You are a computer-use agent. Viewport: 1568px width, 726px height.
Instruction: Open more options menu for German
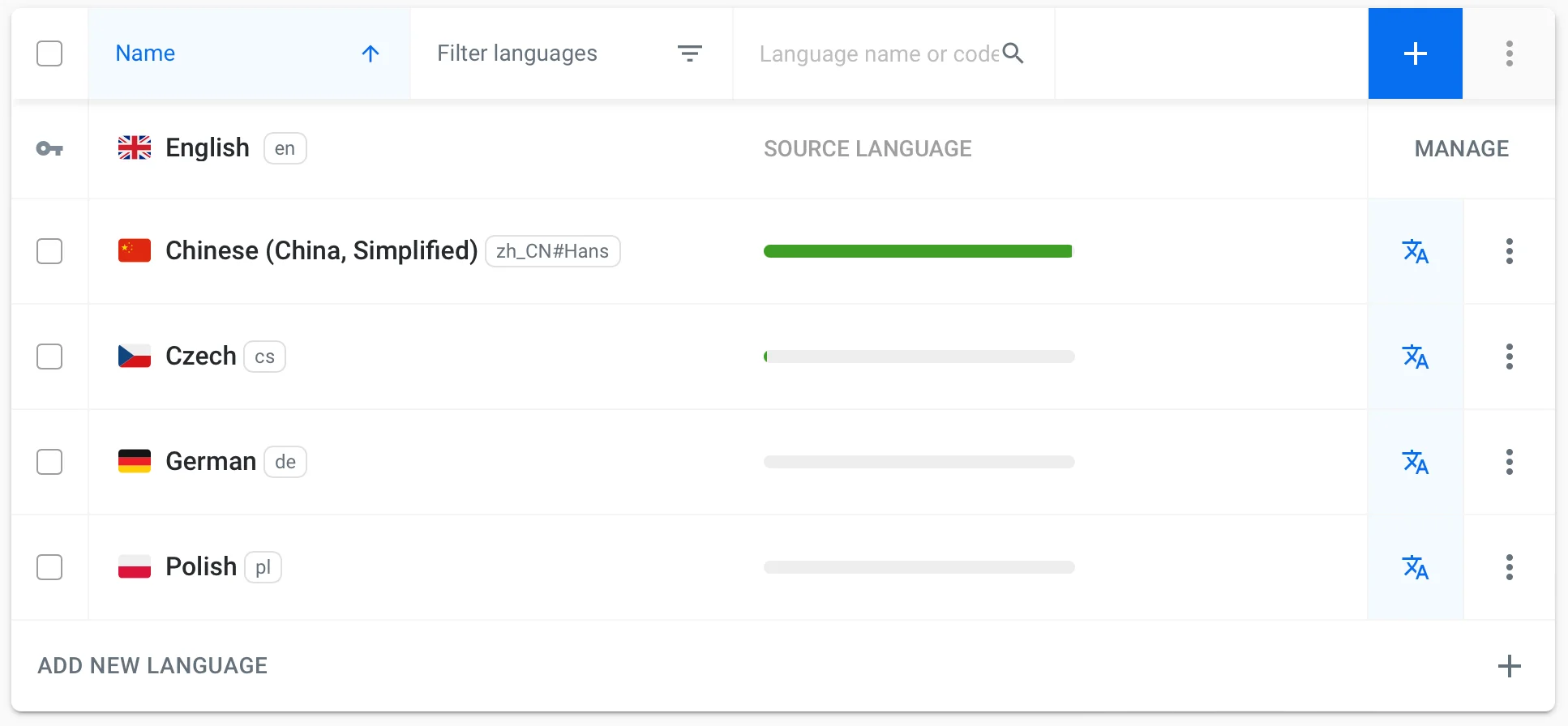tap(1509, 462)
